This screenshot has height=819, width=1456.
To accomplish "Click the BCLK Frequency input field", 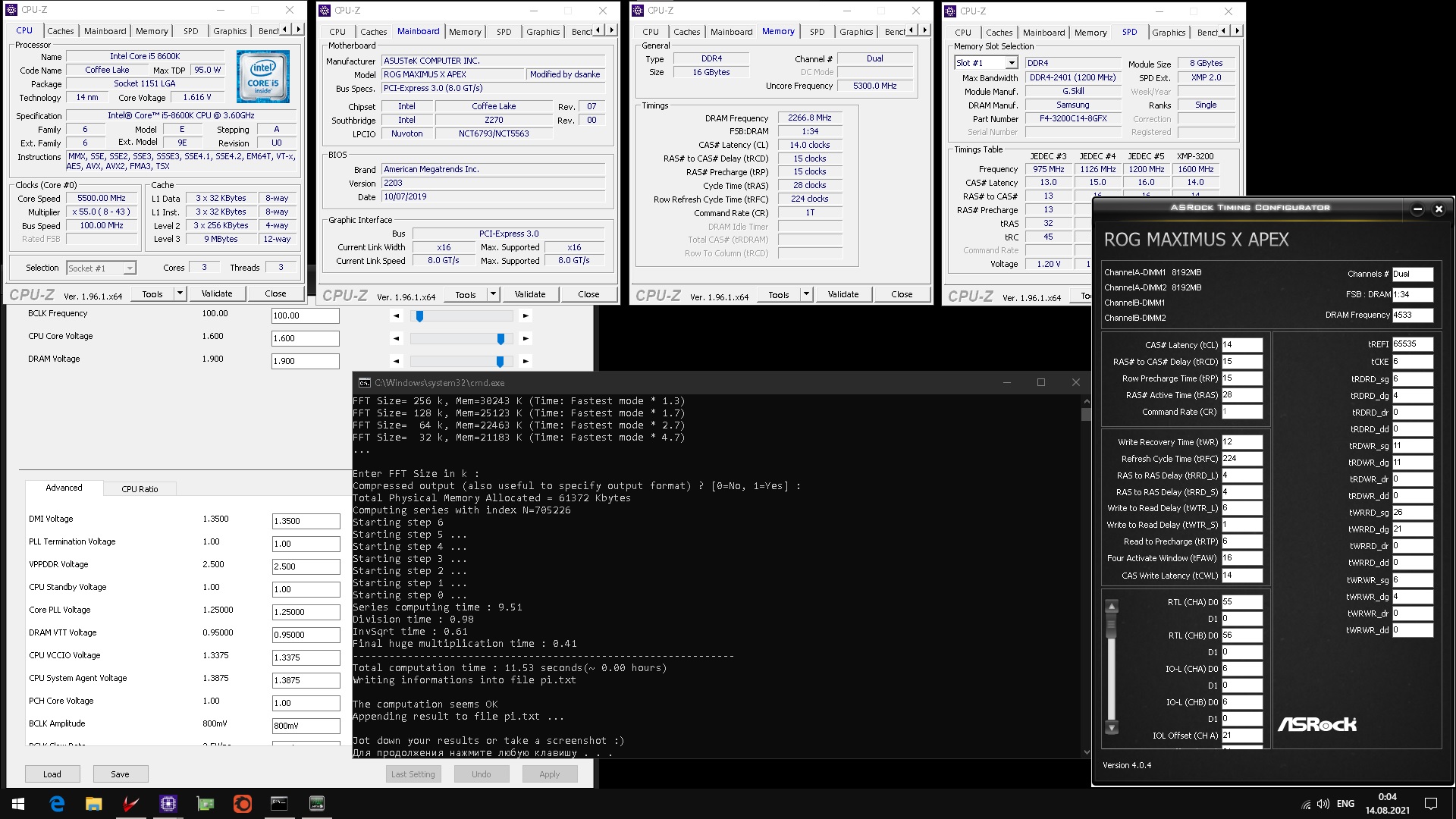I will 306,315.
